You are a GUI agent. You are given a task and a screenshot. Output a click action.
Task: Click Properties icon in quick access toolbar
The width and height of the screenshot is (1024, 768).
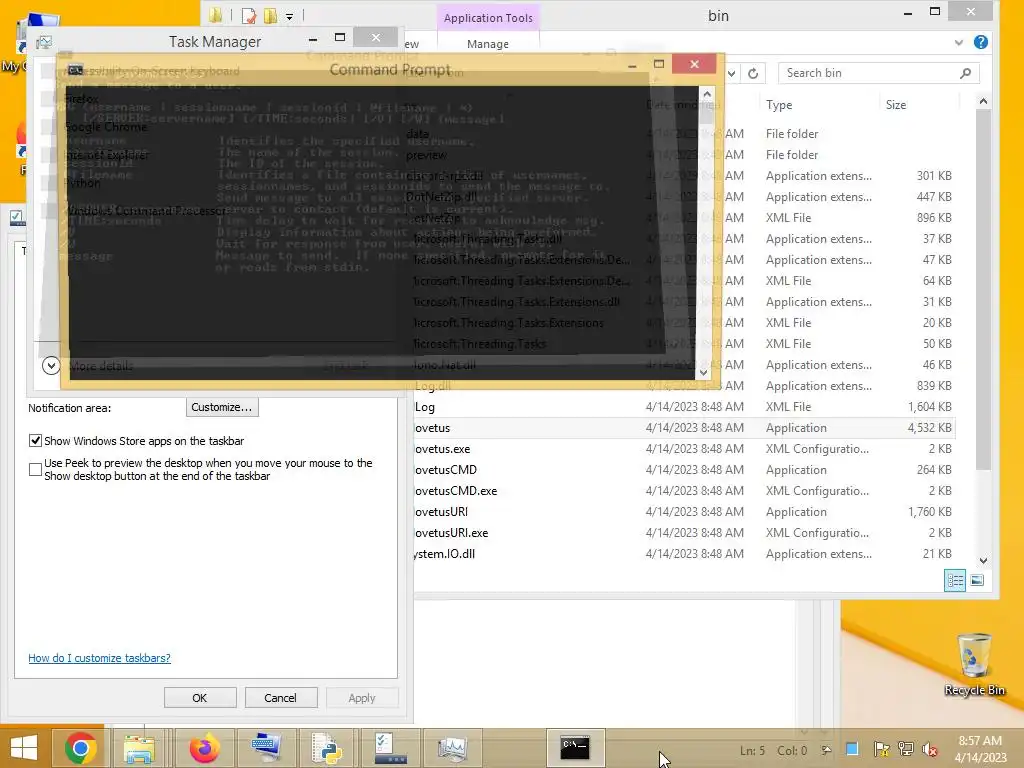point(249,16)
